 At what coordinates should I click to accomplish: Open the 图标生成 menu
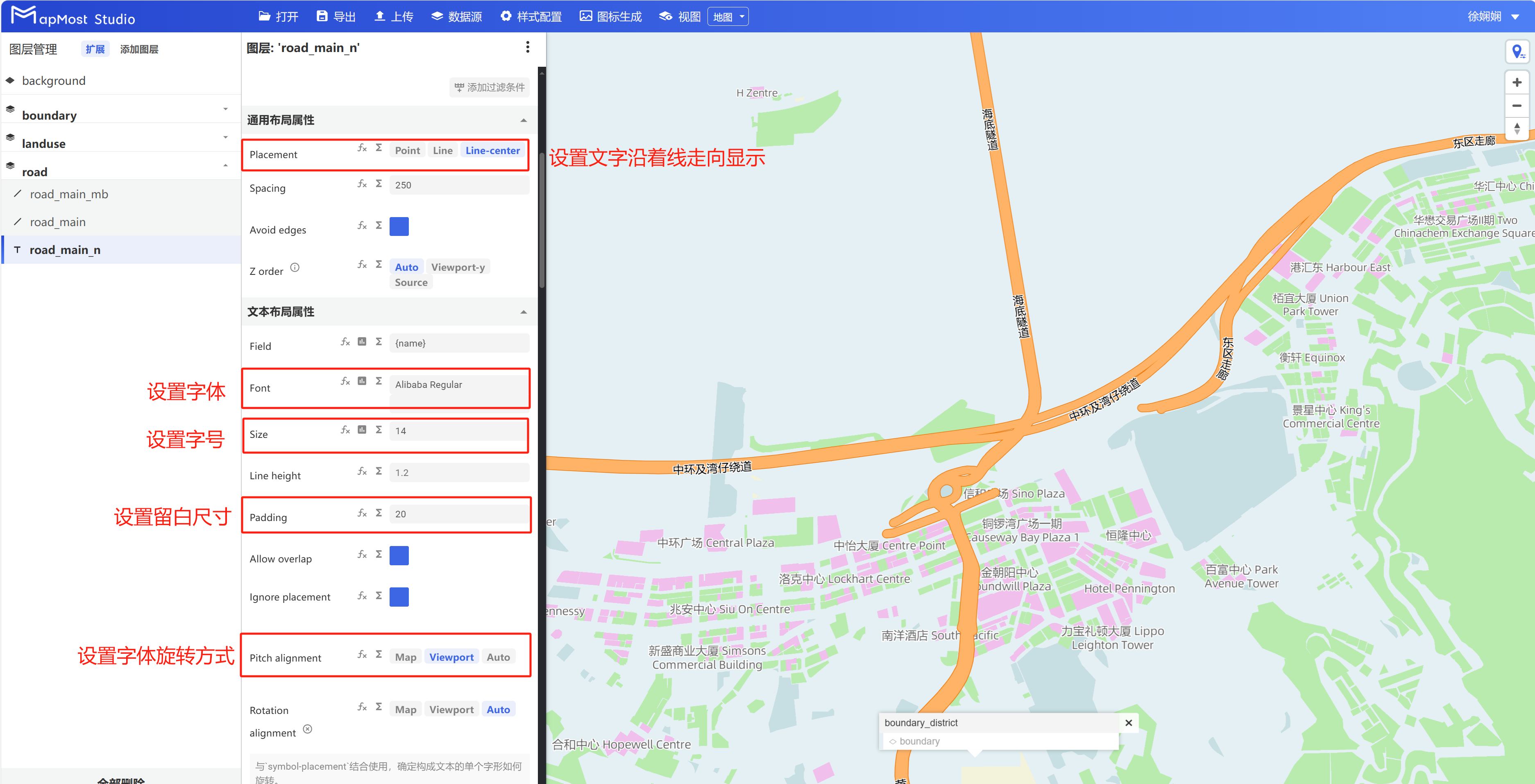[611, 17]
